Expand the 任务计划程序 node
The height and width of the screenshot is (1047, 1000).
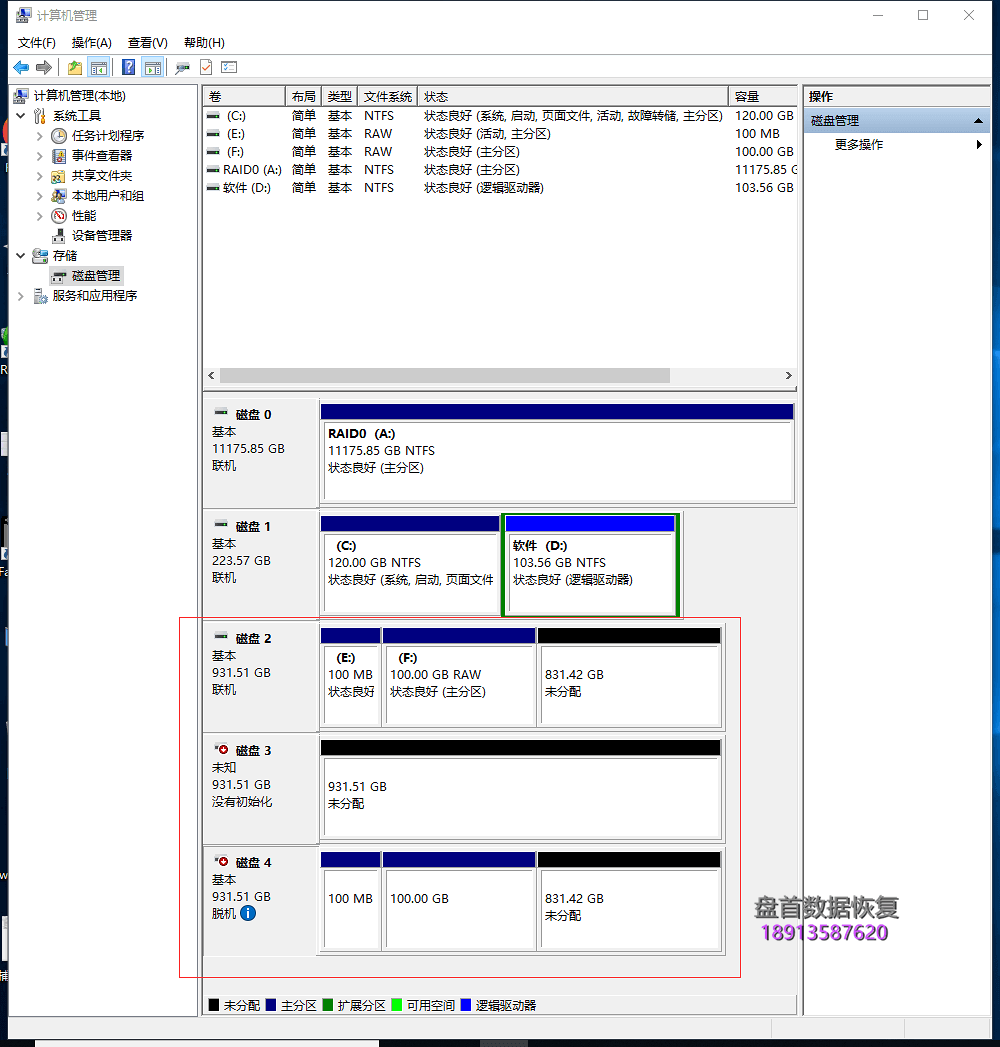[x=39, y=136]
